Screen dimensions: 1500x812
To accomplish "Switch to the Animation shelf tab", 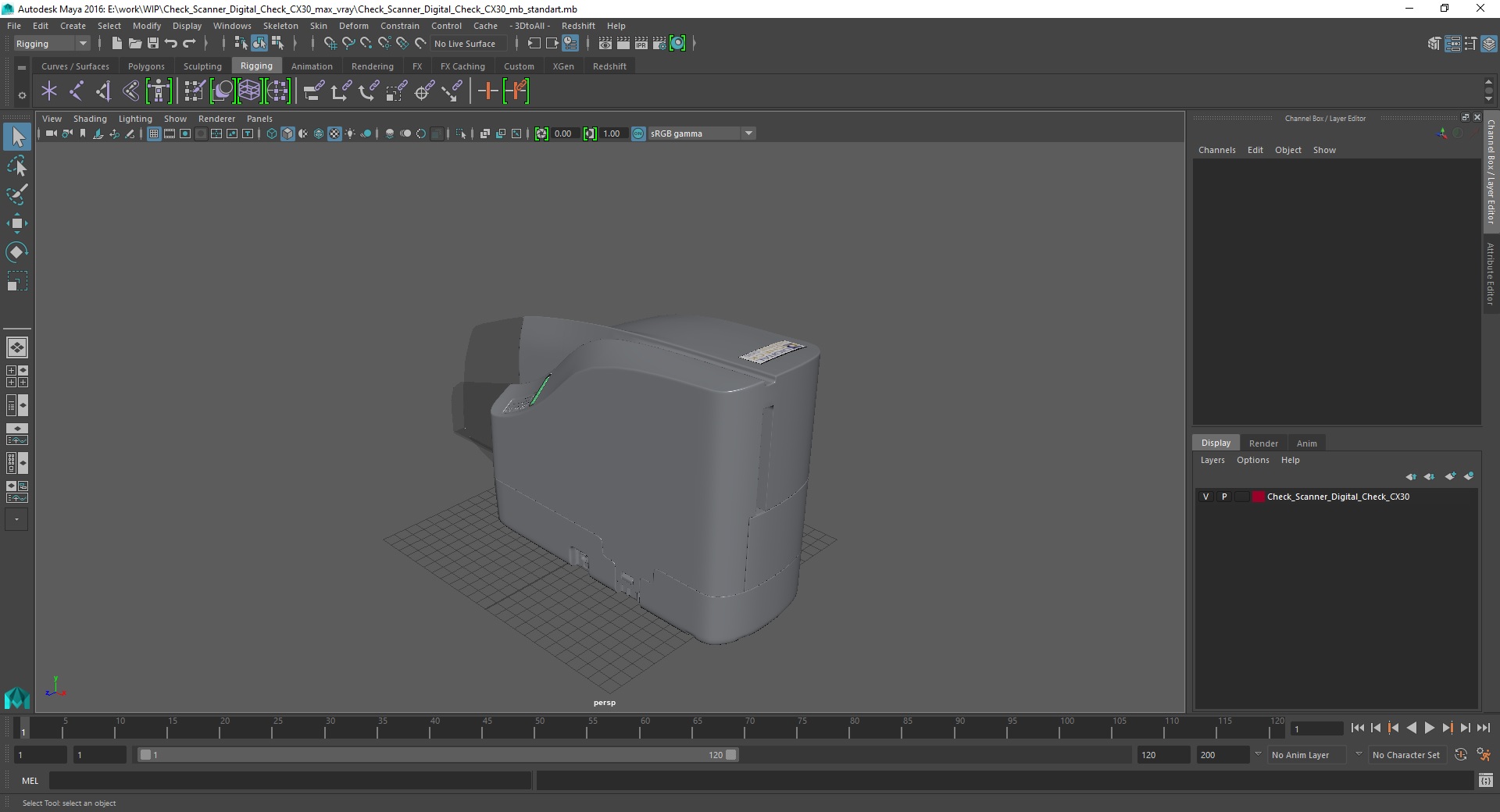I will coord(312,66).
